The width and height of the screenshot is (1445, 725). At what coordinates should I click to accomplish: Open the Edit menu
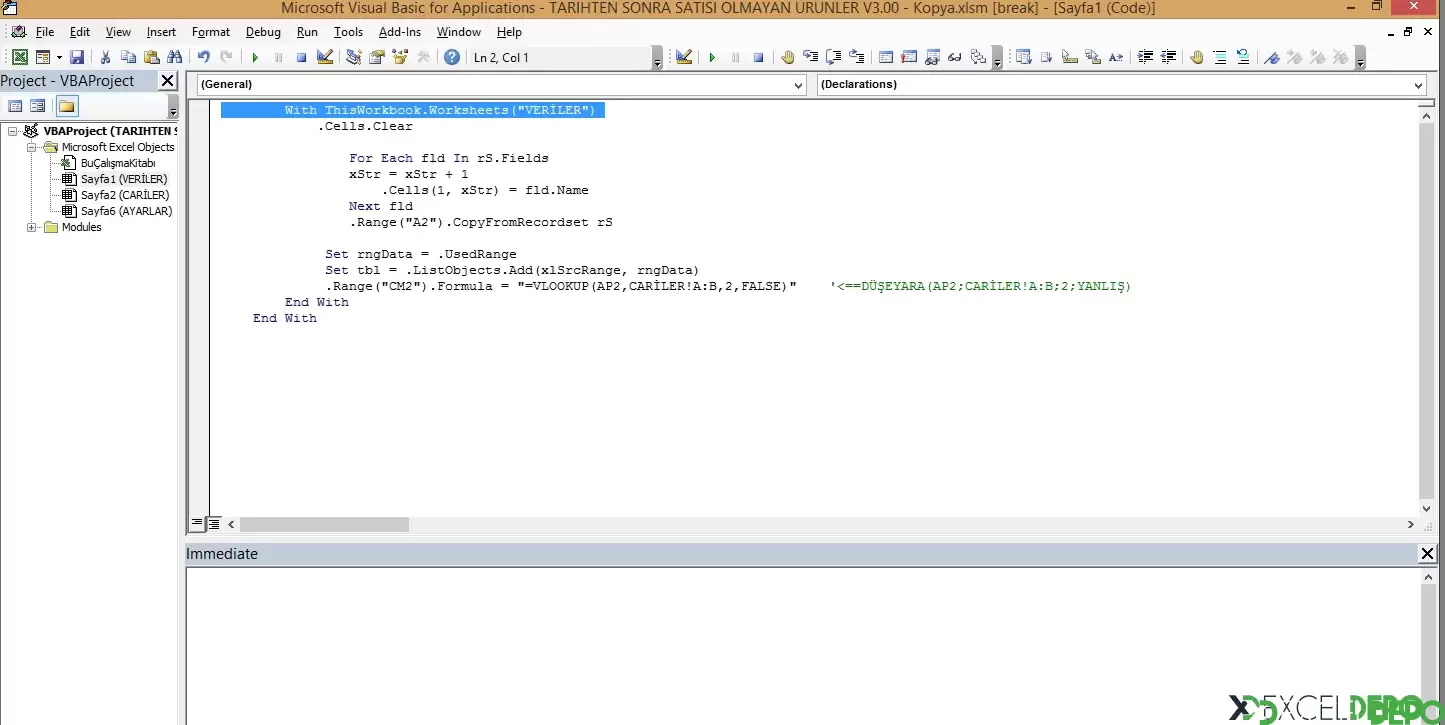pyautogui.click(x=80, y=32)
